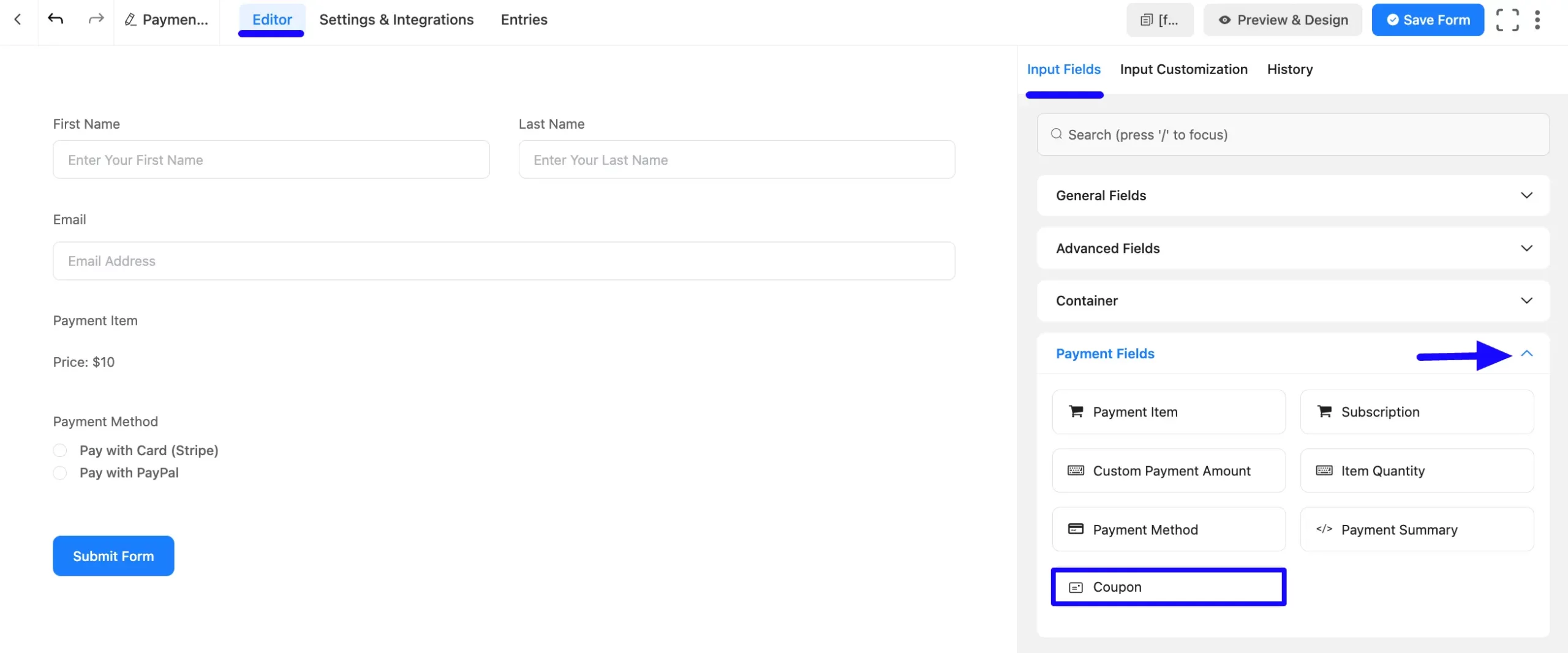Image resolution: width=1568 pixels, height=653 pixels.
Task: Switch to the Settings & Integrations tab
Action: click(396, 19)
